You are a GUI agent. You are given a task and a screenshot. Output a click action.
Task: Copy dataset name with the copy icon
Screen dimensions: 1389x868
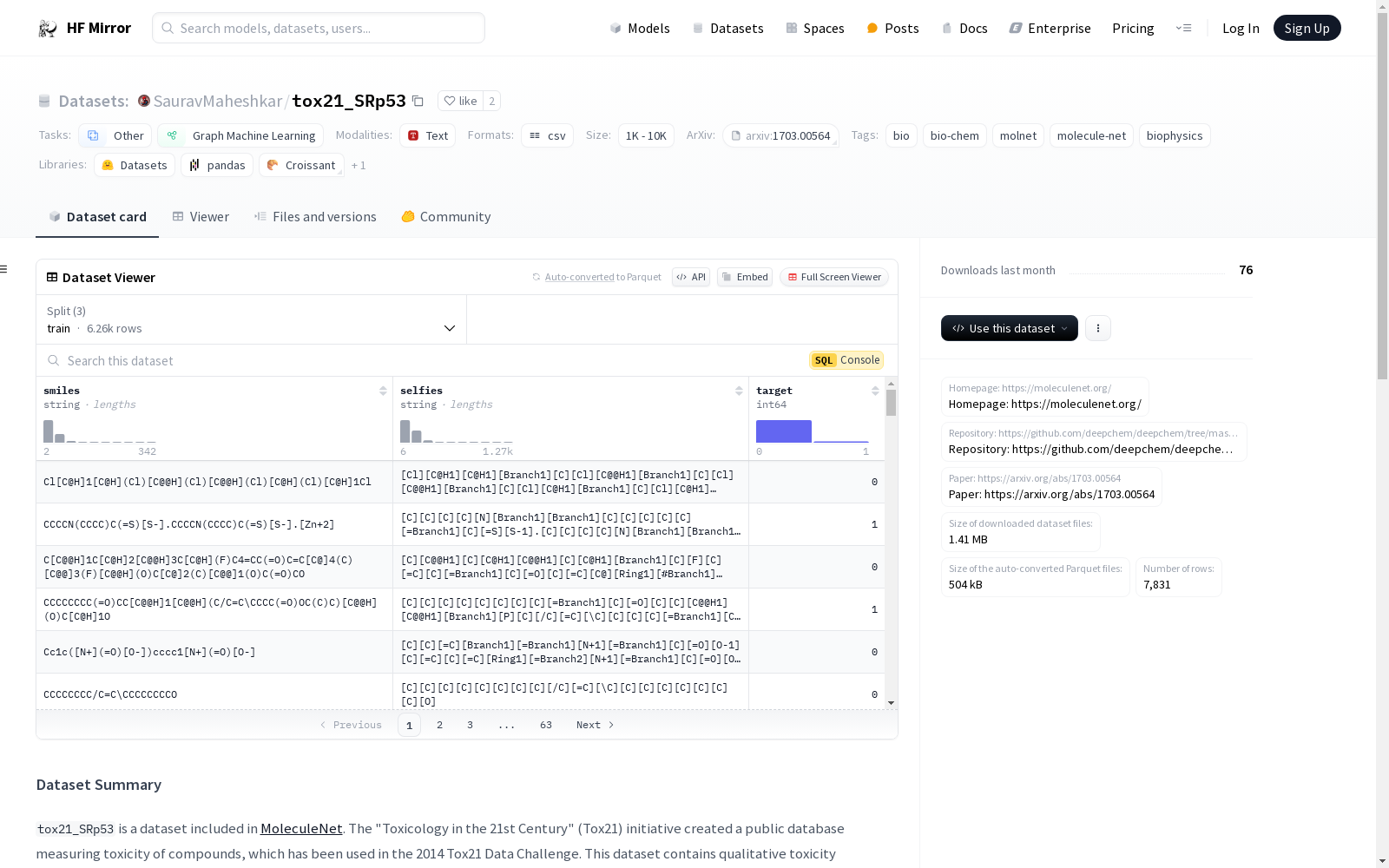tap(418, 102)
